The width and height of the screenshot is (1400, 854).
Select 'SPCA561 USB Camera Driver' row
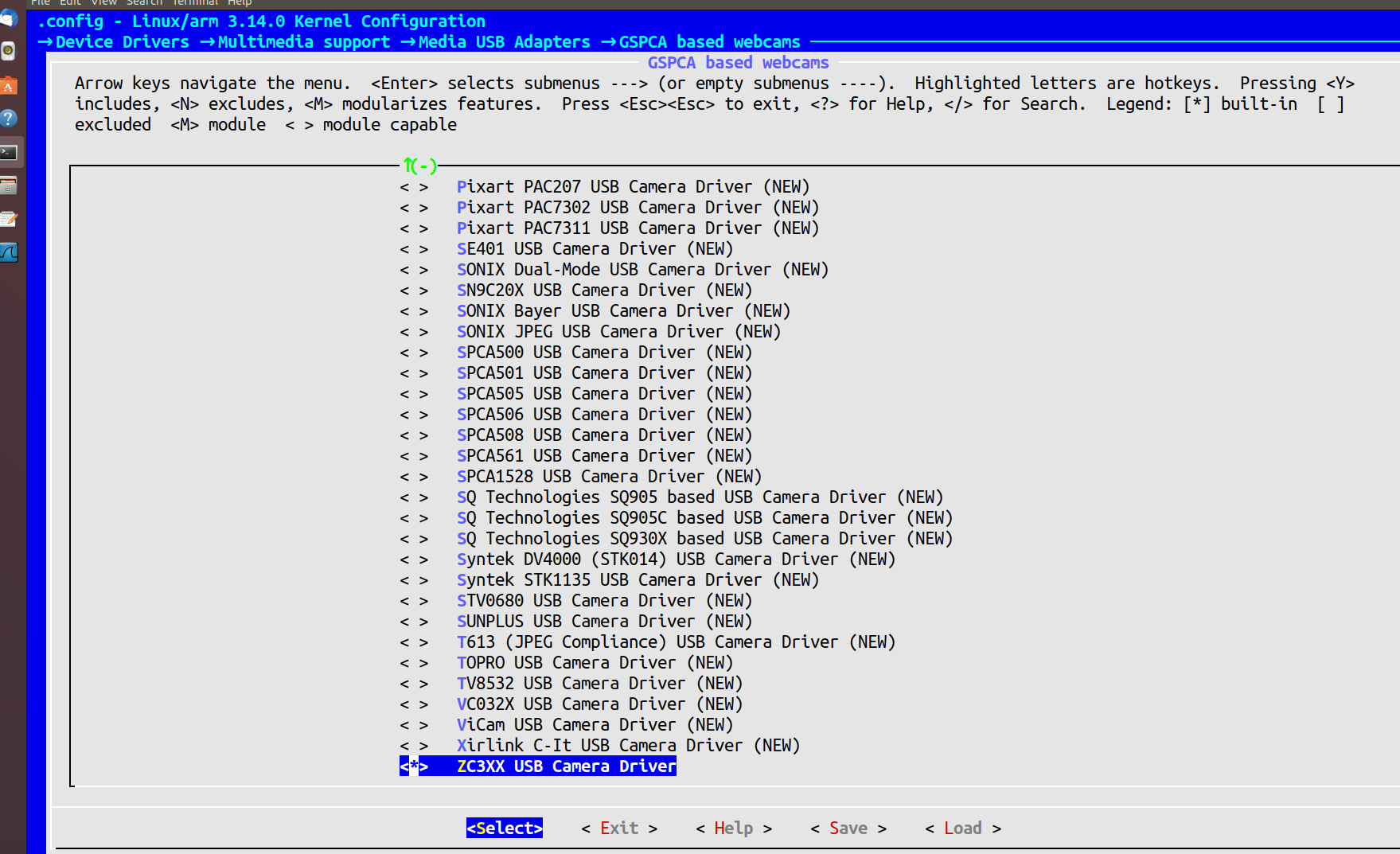tap(576, 456)
